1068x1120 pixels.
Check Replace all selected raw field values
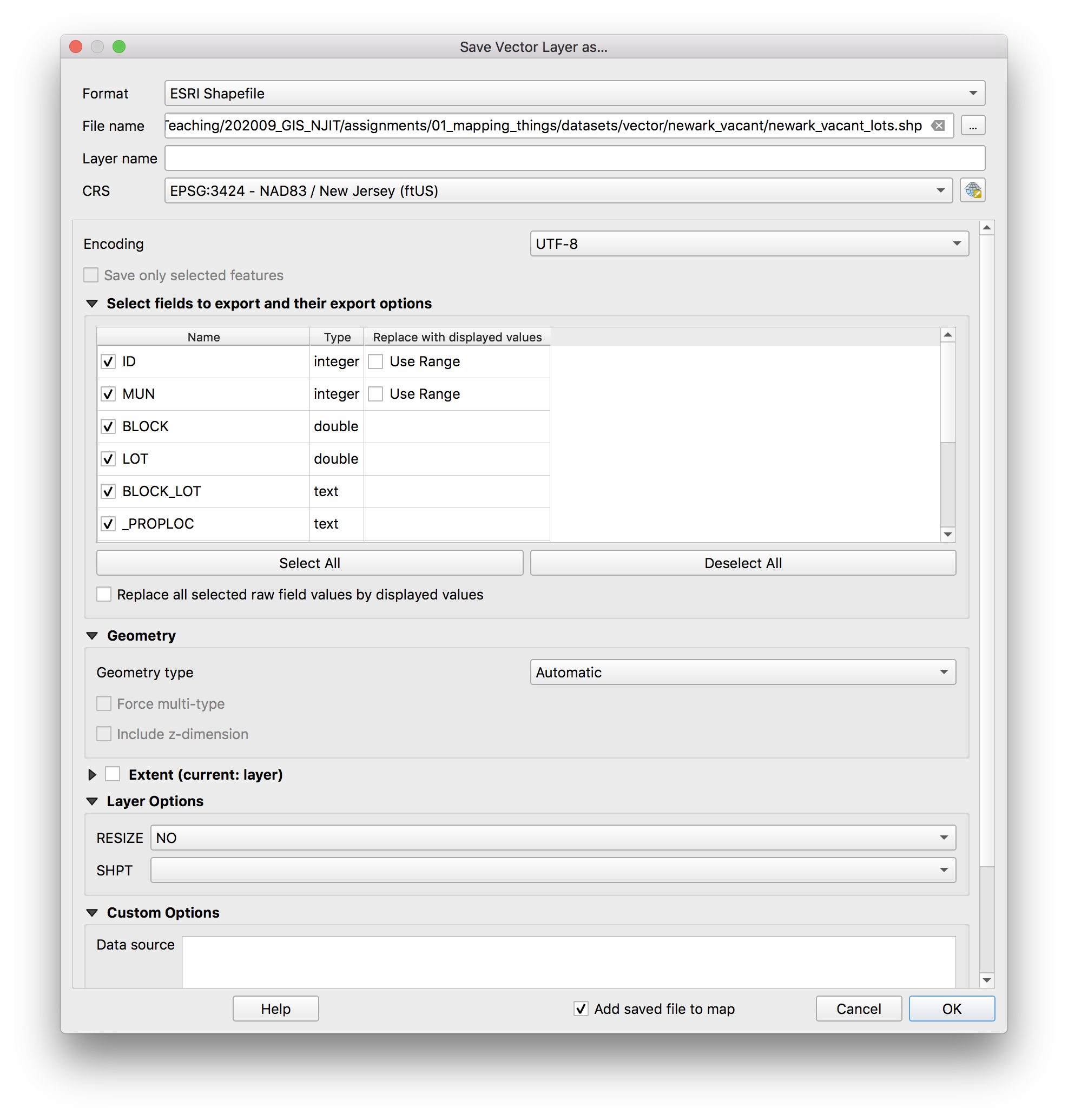[104, 594]
